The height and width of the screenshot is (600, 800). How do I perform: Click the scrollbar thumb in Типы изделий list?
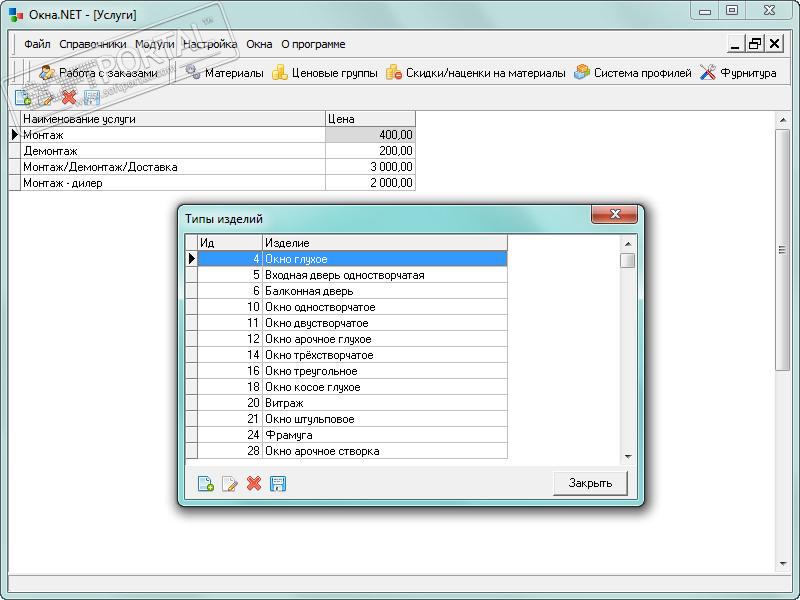coord(628,260)
